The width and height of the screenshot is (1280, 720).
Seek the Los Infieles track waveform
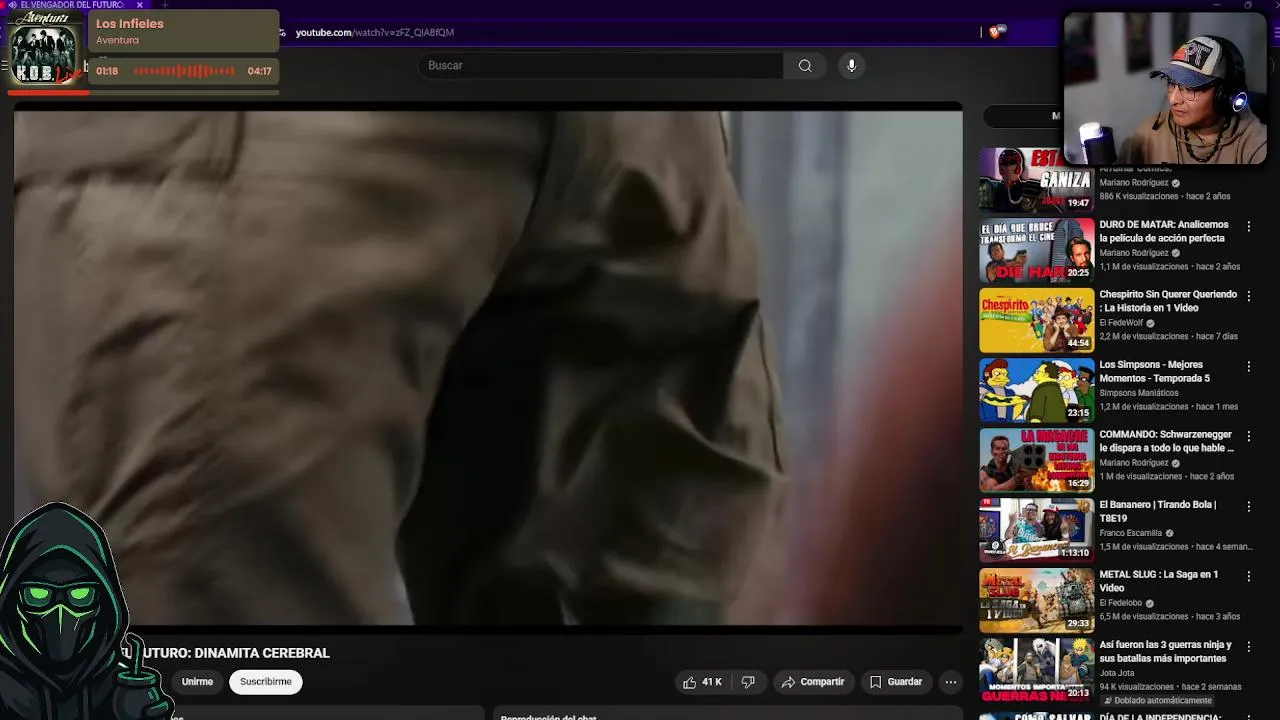click(x=184, y=71)
